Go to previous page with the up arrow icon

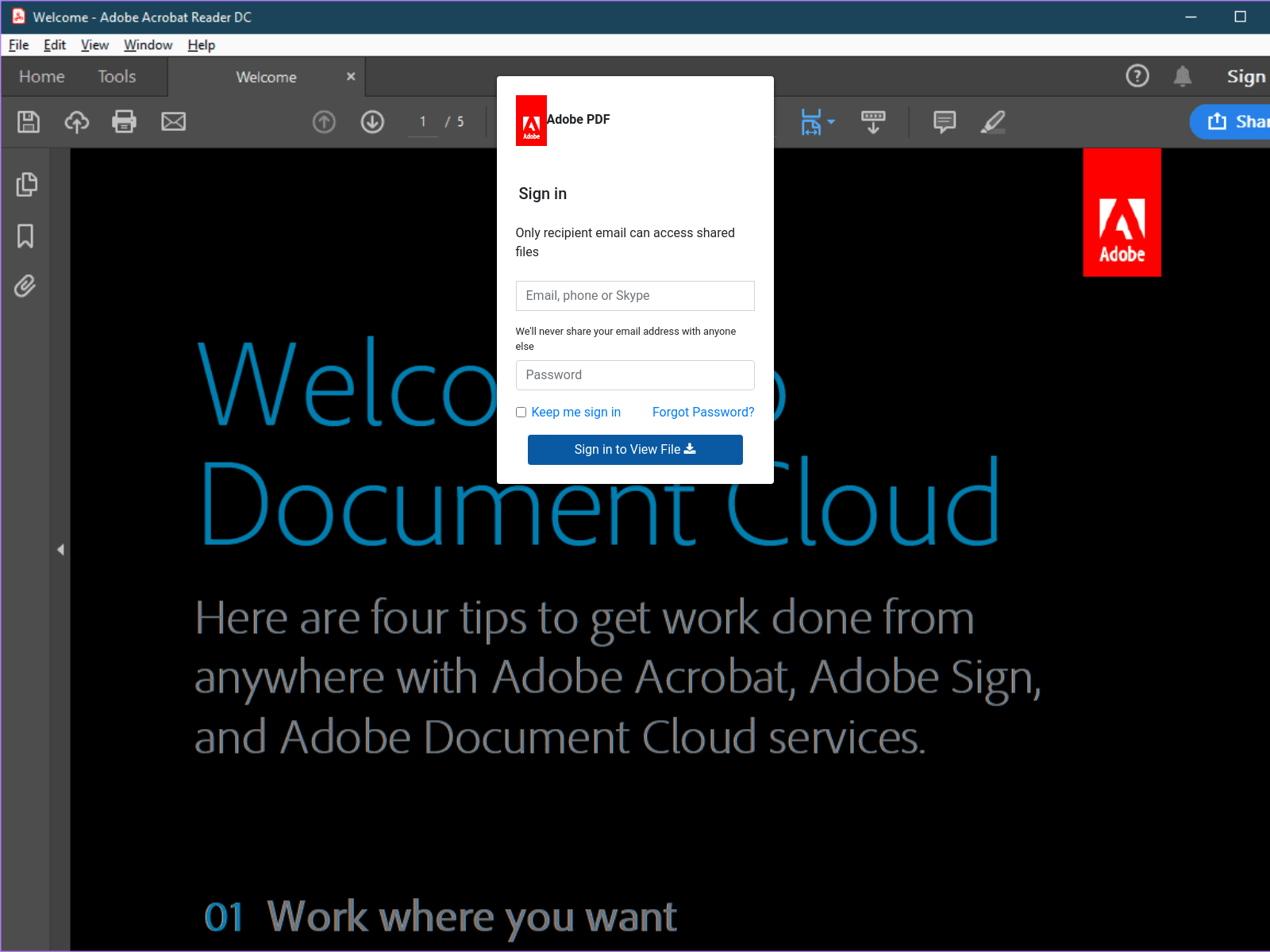tap(324, 121)
